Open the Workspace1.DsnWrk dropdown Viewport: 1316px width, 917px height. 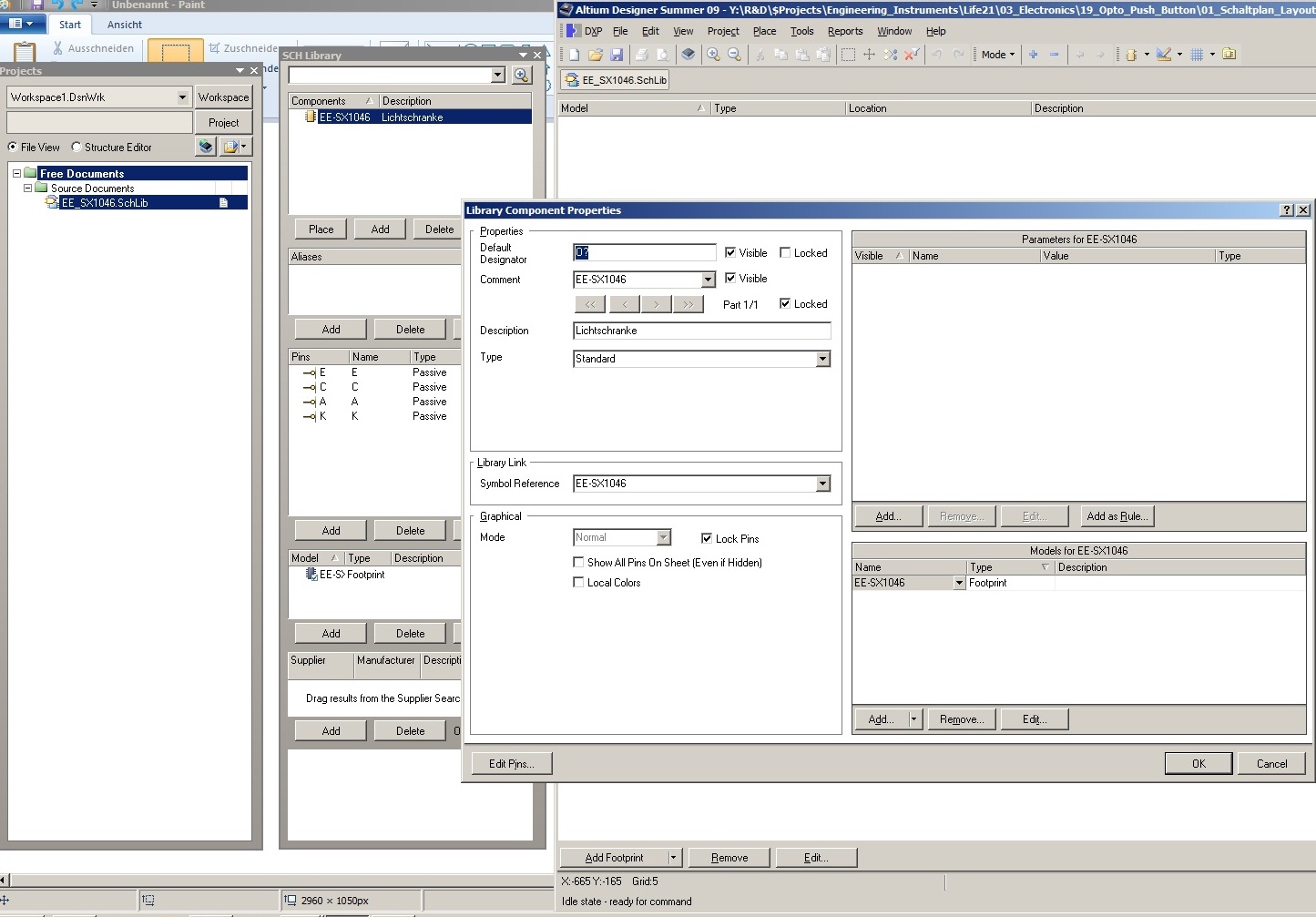click(x=182, y=97)
